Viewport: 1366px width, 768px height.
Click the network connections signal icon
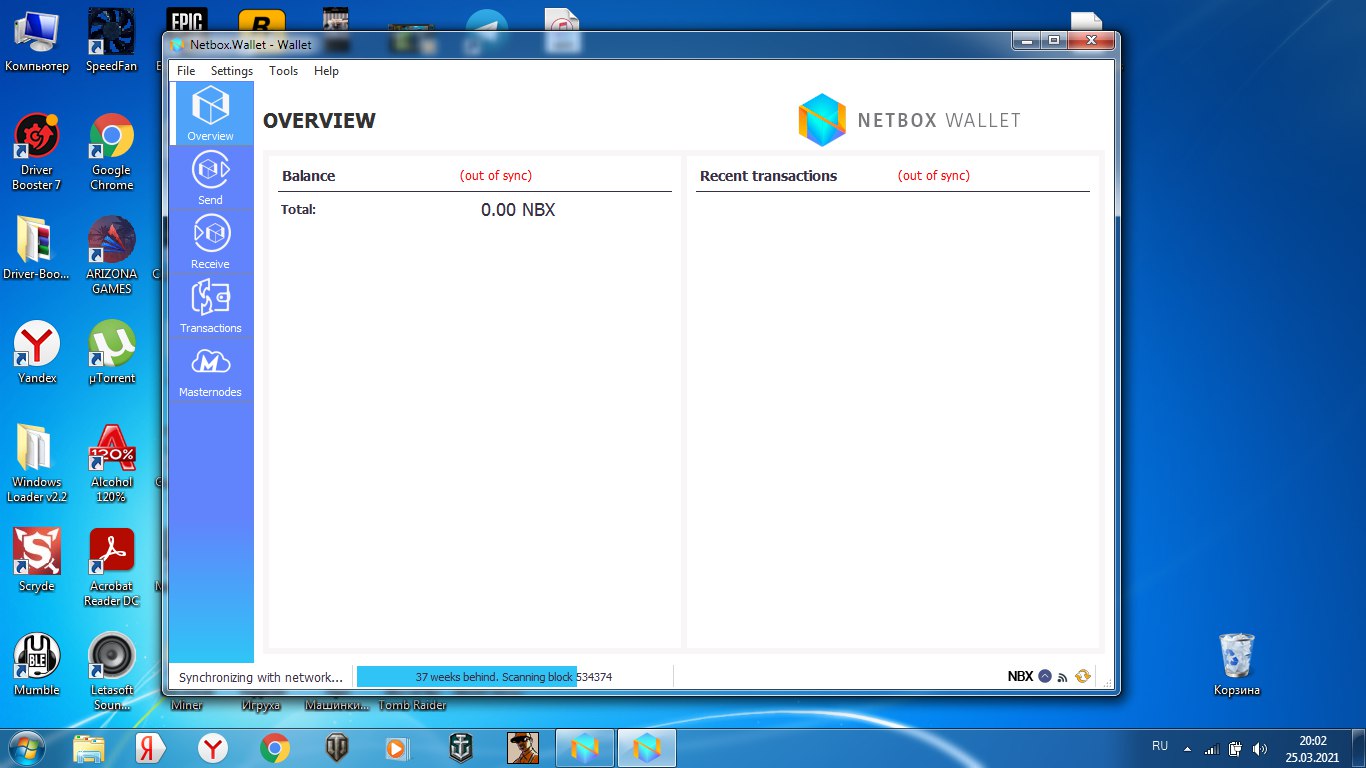click(1063, 677)
